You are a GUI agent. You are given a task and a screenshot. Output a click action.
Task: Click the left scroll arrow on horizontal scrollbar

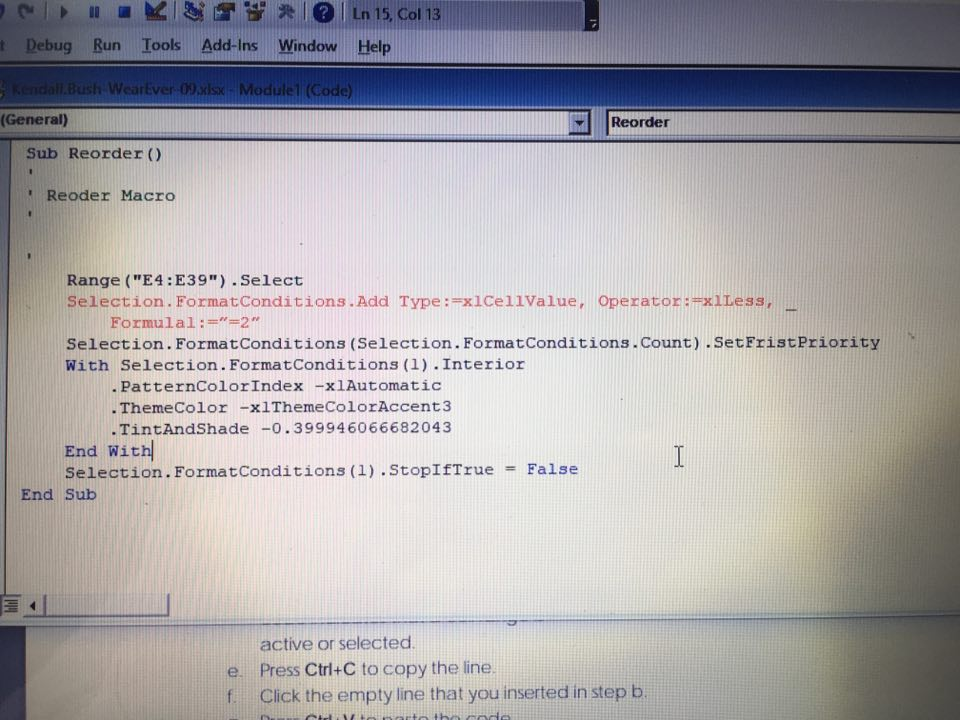pos(31,605)
